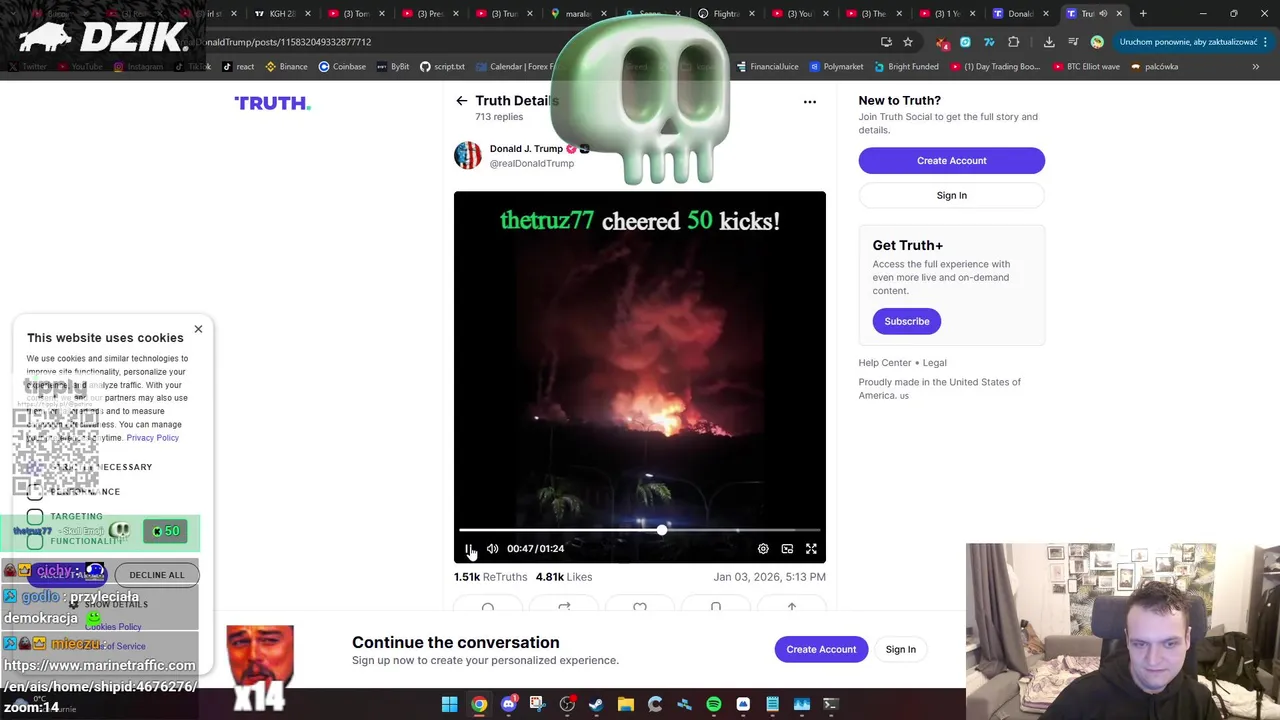
Task: Mute the video volume speaker icon
Action: tap(492, 548)
